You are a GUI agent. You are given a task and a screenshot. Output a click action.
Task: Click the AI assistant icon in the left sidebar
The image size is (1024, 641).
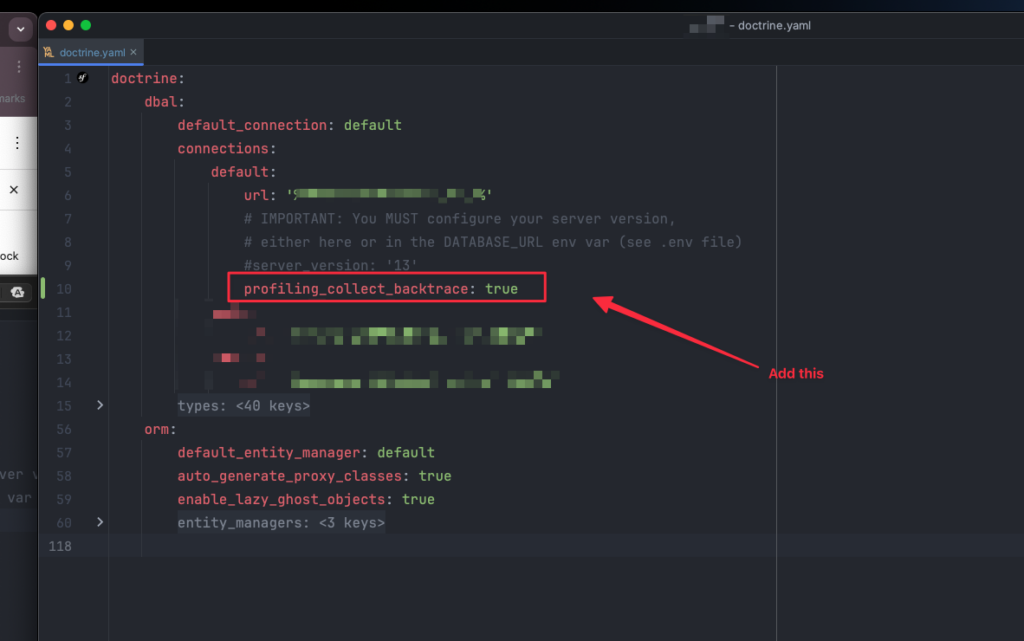click(x=18, y=291)
